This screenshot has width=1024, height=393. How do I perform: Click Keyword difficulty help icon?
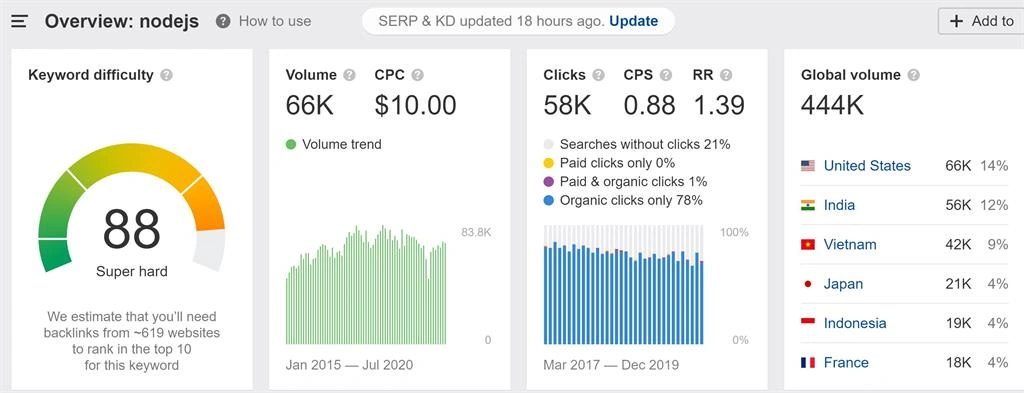[x=167, y=75]
